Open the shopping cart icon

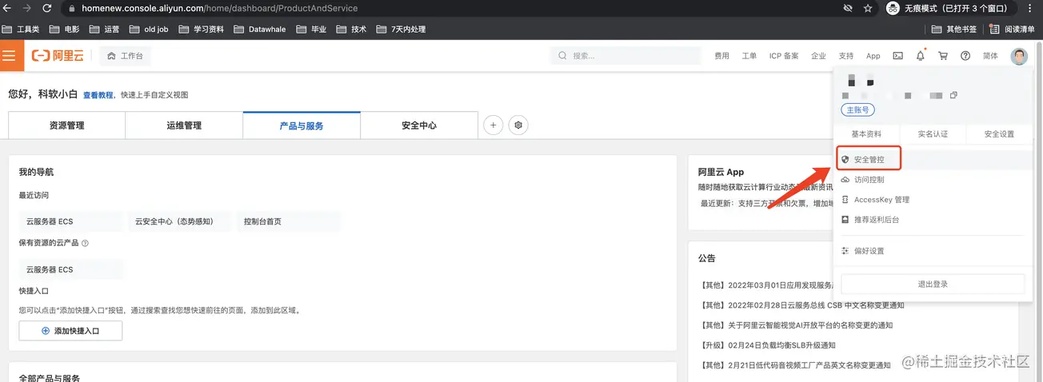(943, 56)
